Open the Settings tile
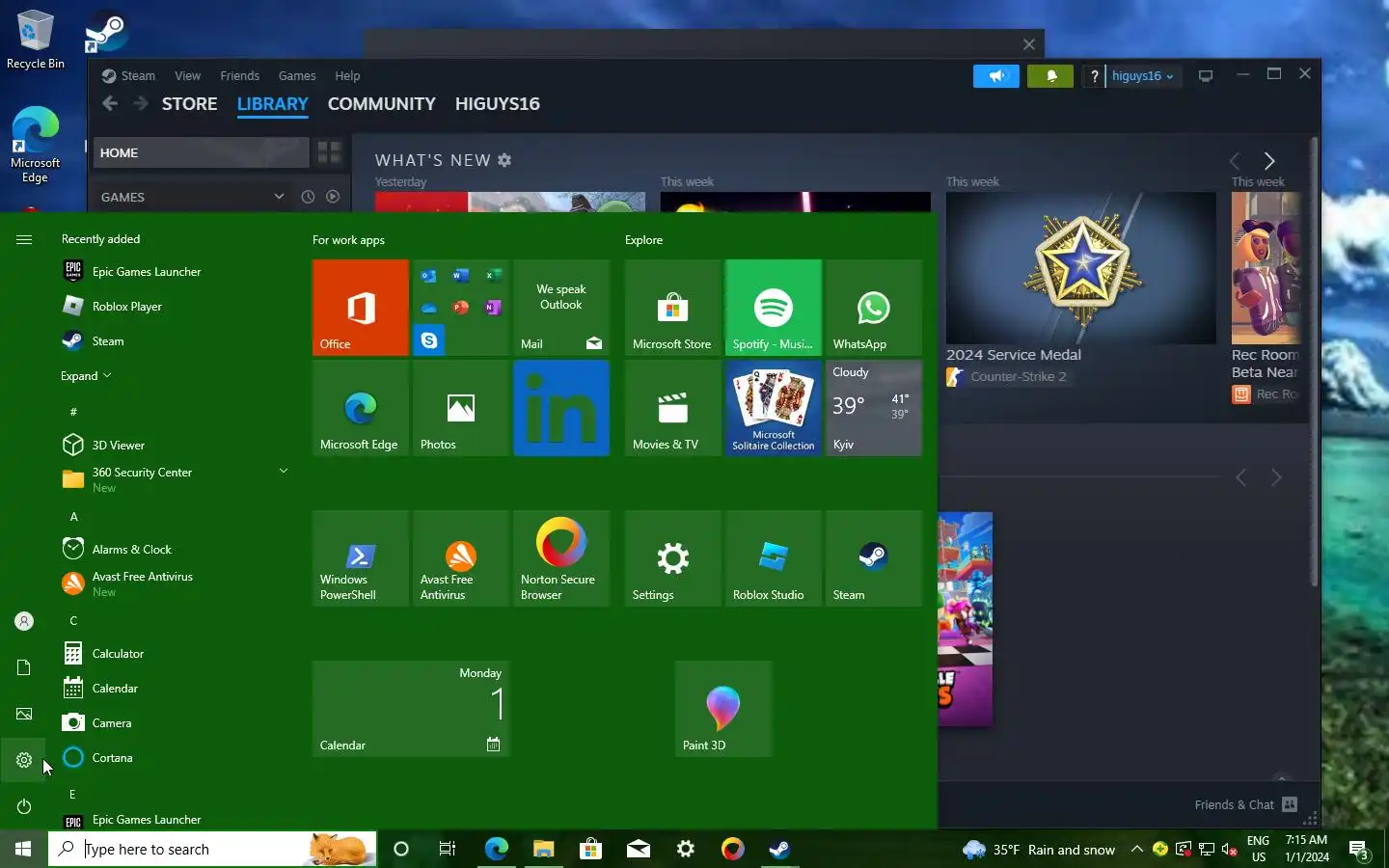1389x868 pixels. (x=673, y=558)
